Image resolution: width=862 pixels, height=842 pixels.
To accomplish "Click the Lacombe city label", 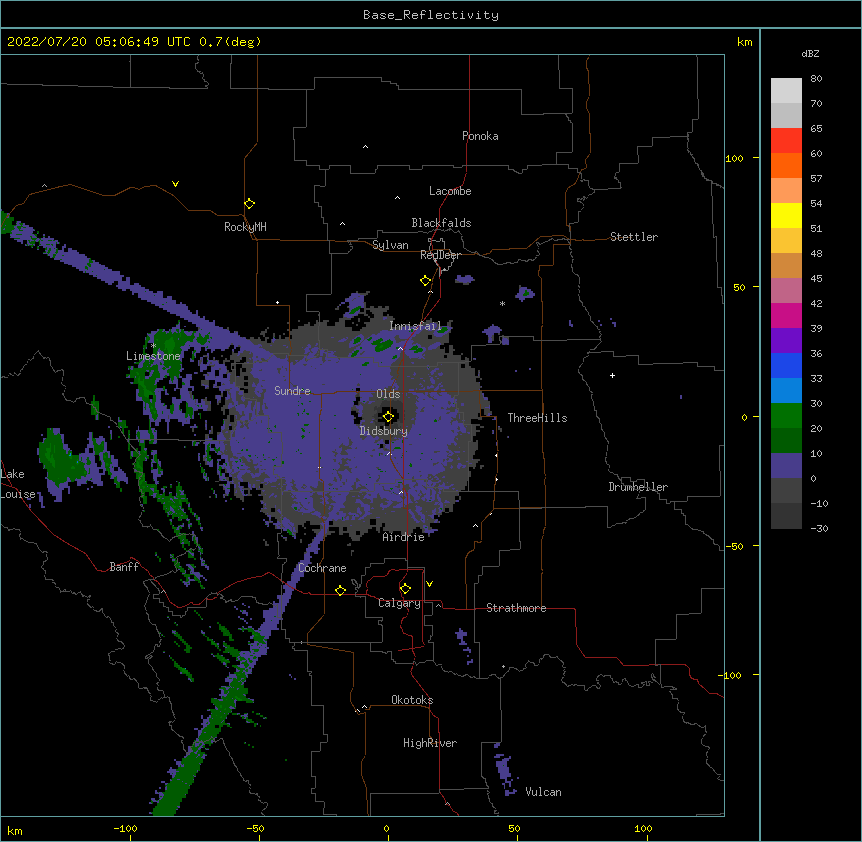I will (450, 191).
